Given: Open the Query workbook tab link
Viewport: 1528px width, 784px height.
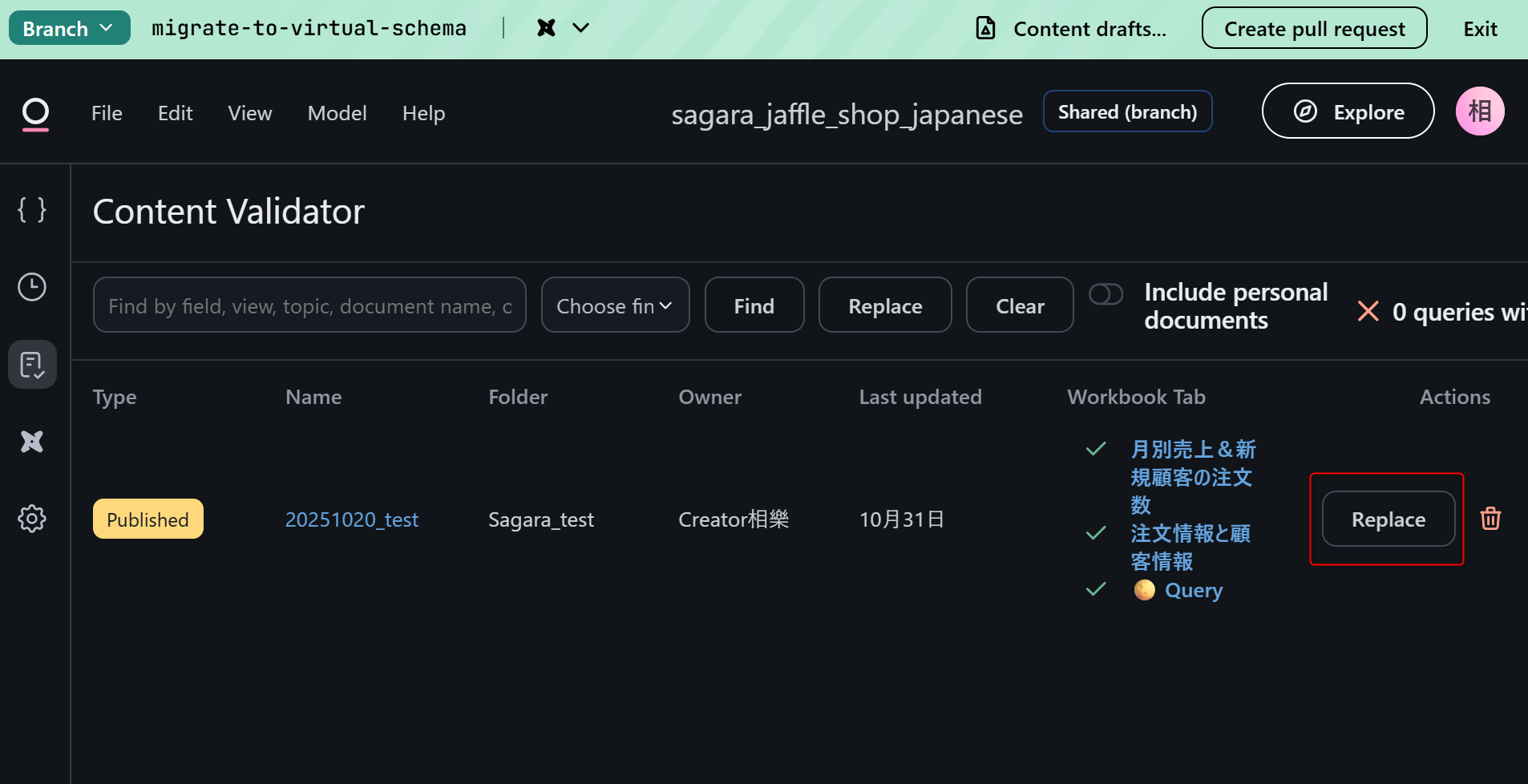Looking at the screenshot, I should pyautogui.click(x=1193, y=591).
